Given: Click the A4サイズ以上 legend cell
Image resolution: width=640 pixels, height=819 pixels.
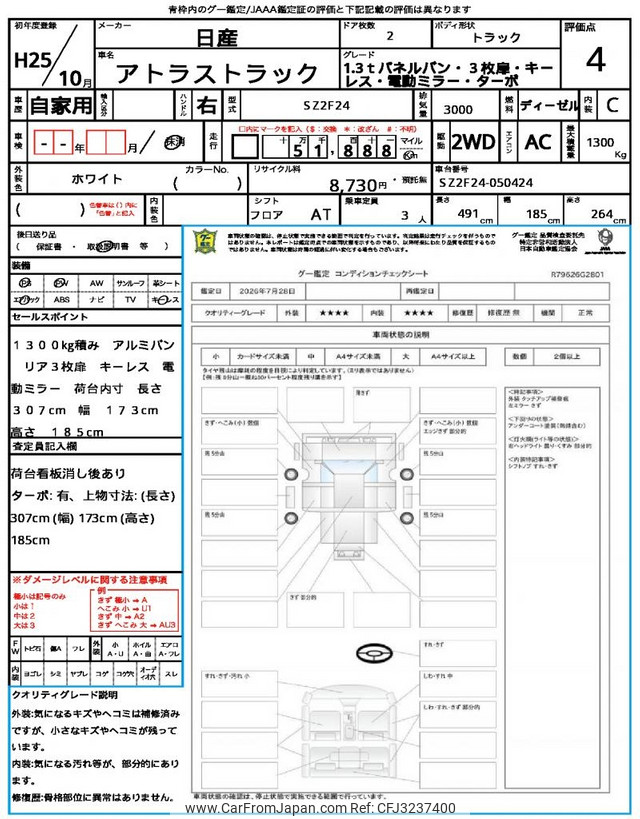Looking at the screenshot, I should coord(452,356).
